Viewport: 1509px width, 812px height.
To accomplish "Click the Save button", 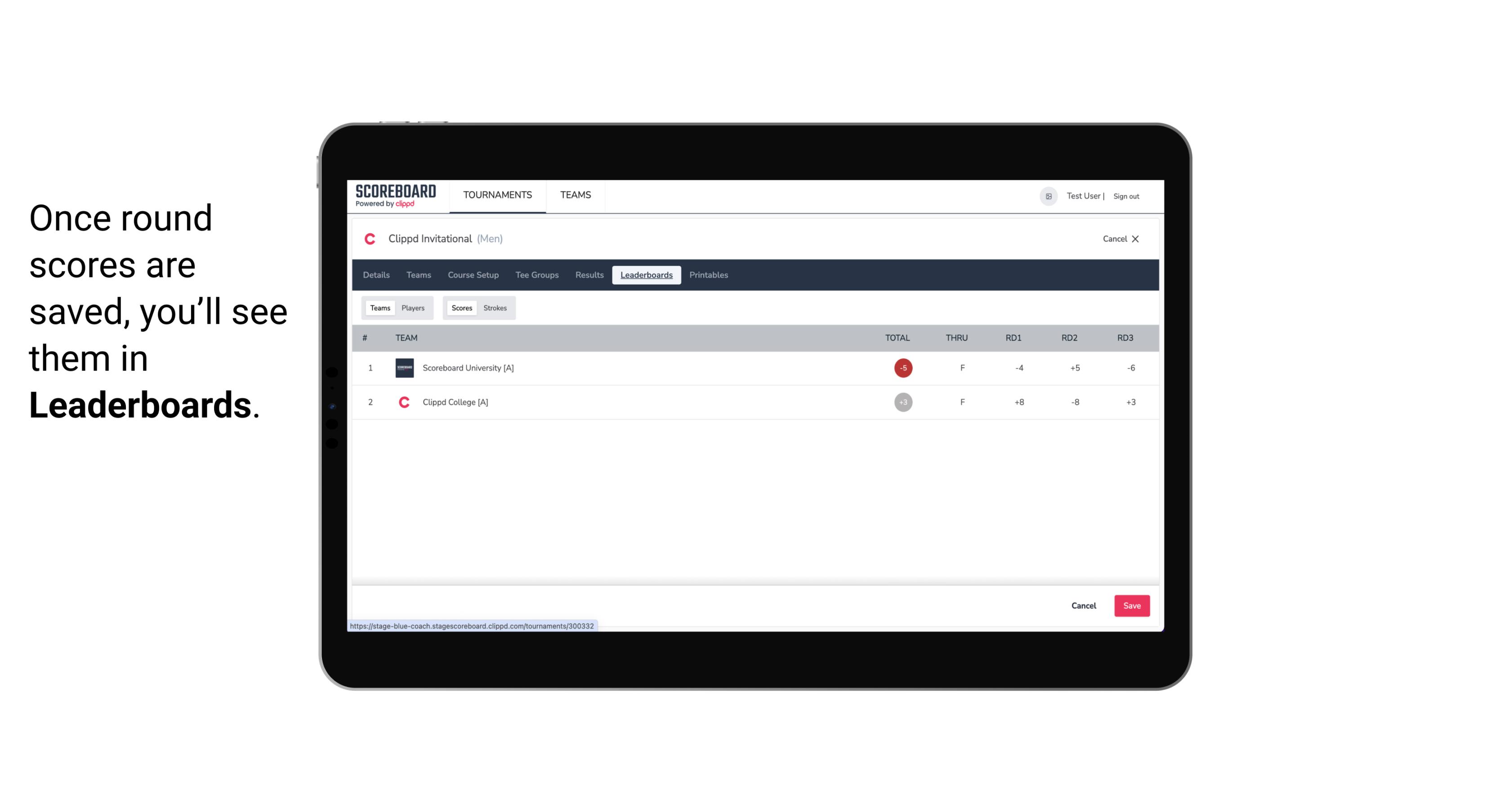I will [1131, 605].
